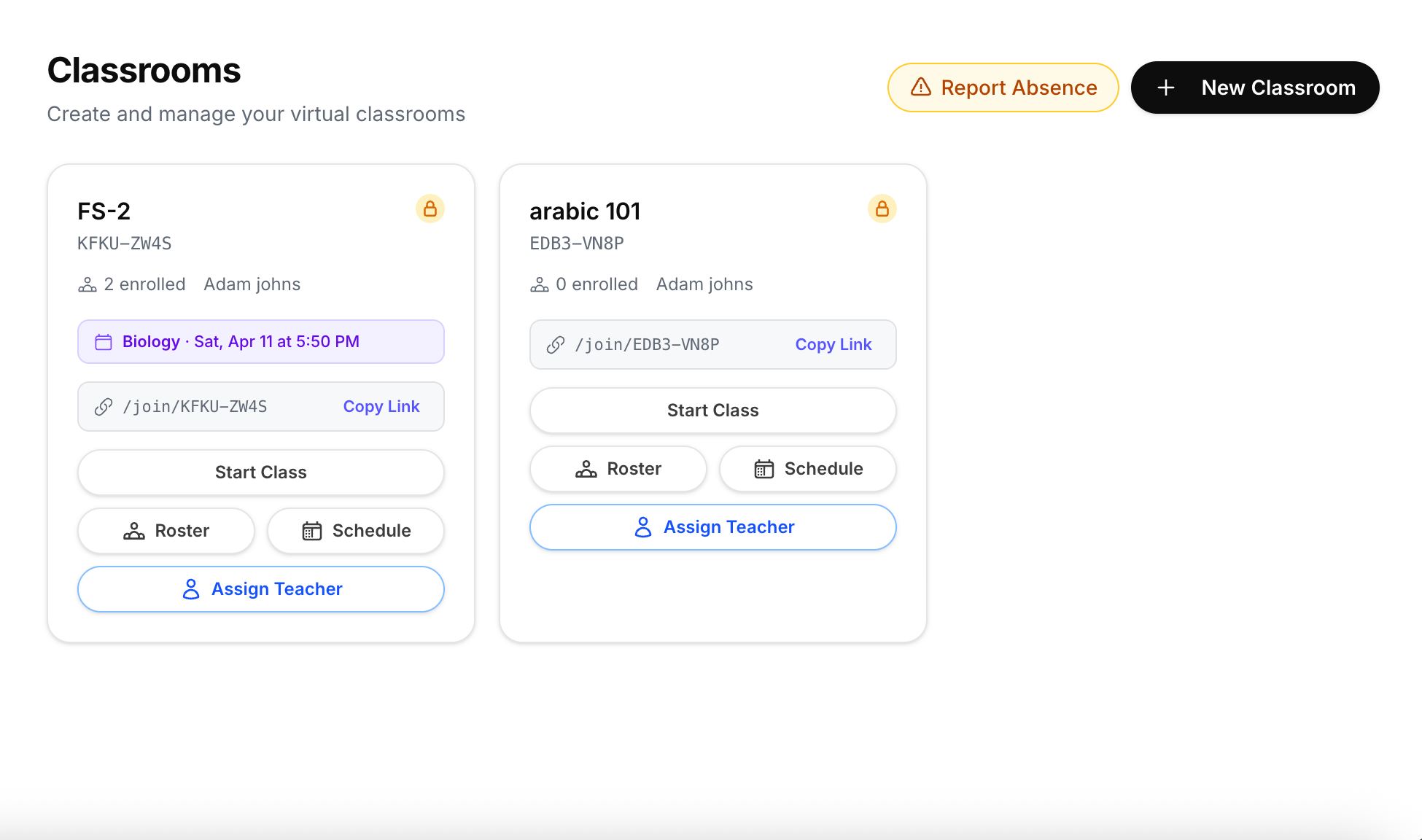Copy Link for FS-2 classroom
Image resolution: width=1422 pixels, height=840 pixels.
[x=381, y=407]
